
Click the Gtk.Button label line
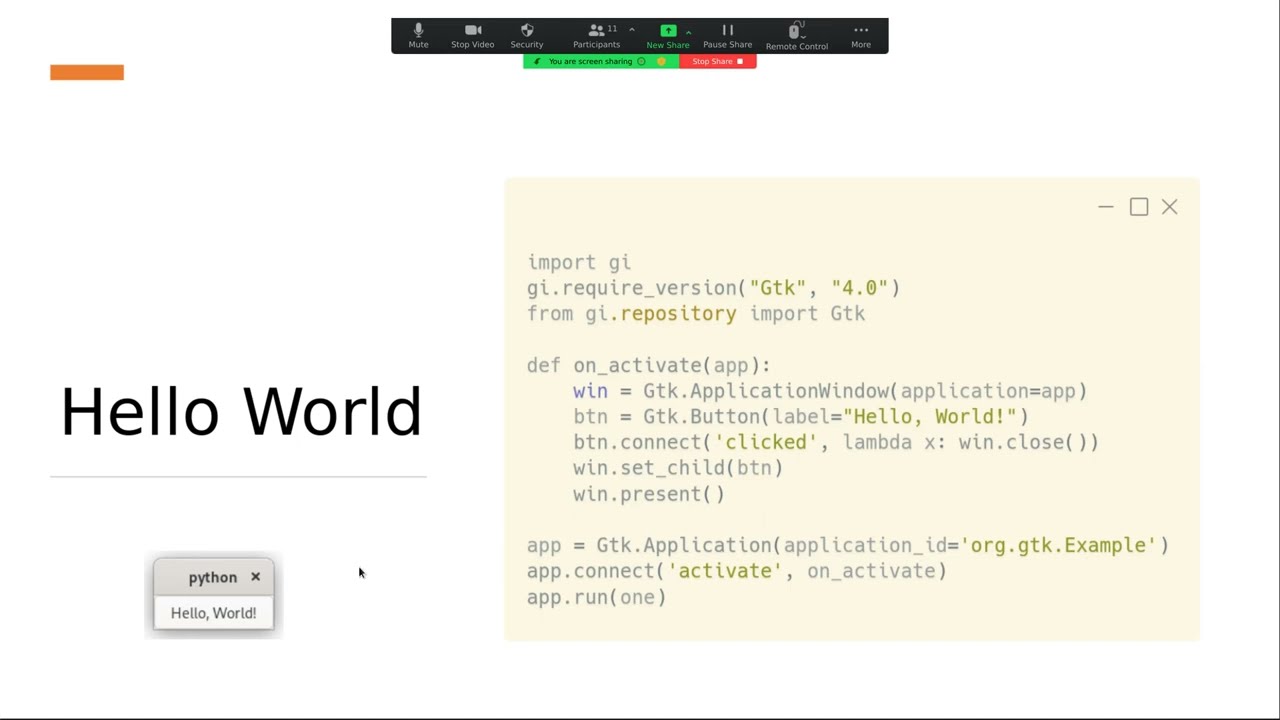click(801, 417)
